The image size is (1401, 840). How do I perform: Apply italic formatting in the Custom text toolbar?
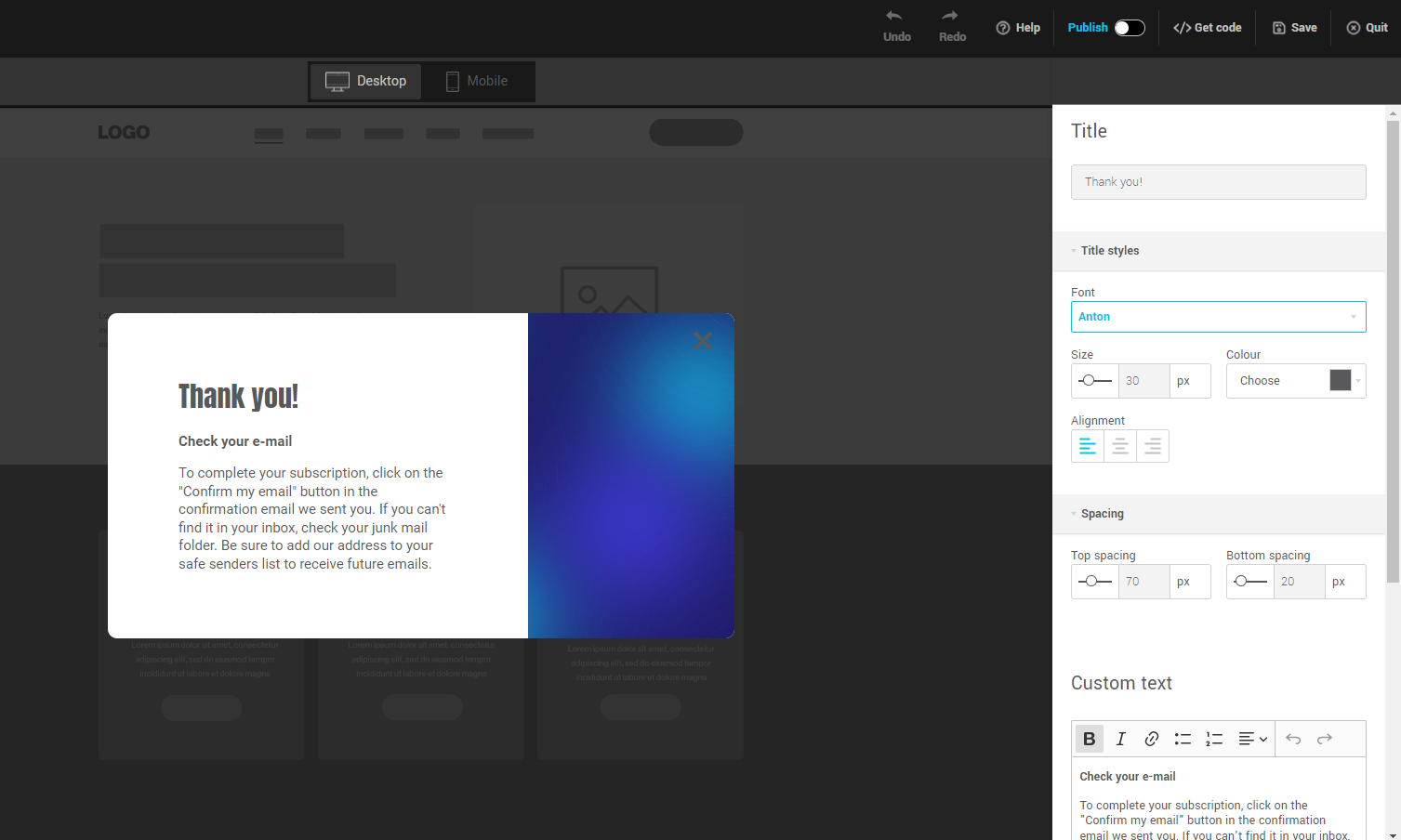point(1120,739)
